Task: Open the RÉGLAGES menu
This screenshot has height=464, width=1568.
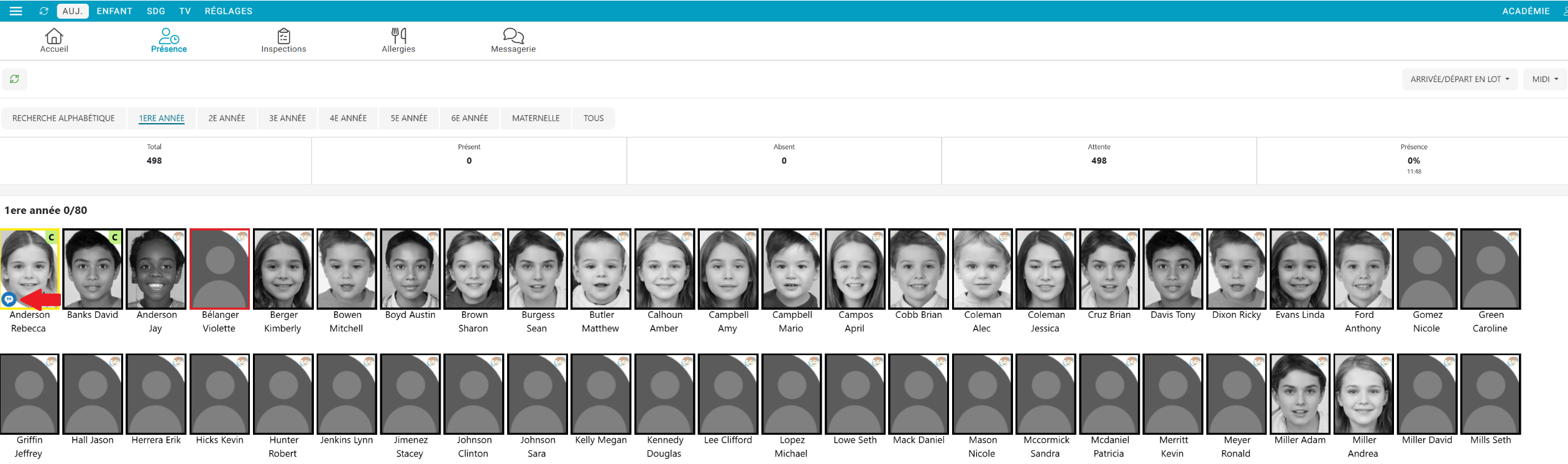Action: (x=229, y=11)
